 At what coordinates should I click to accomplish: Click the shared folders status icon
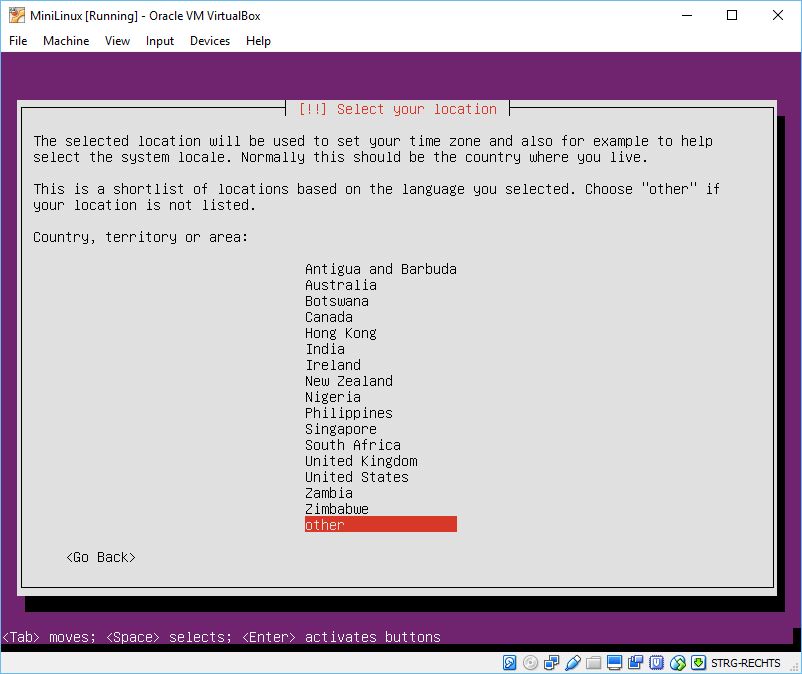click(x=594, y=662)
